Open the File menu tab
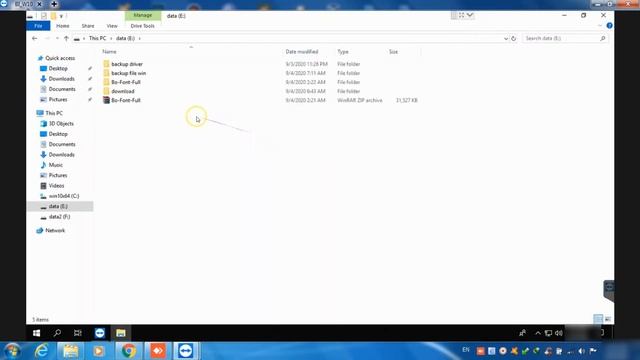Image resolution: width=640 pixels, height=360 pixels. tap(38, 26)
